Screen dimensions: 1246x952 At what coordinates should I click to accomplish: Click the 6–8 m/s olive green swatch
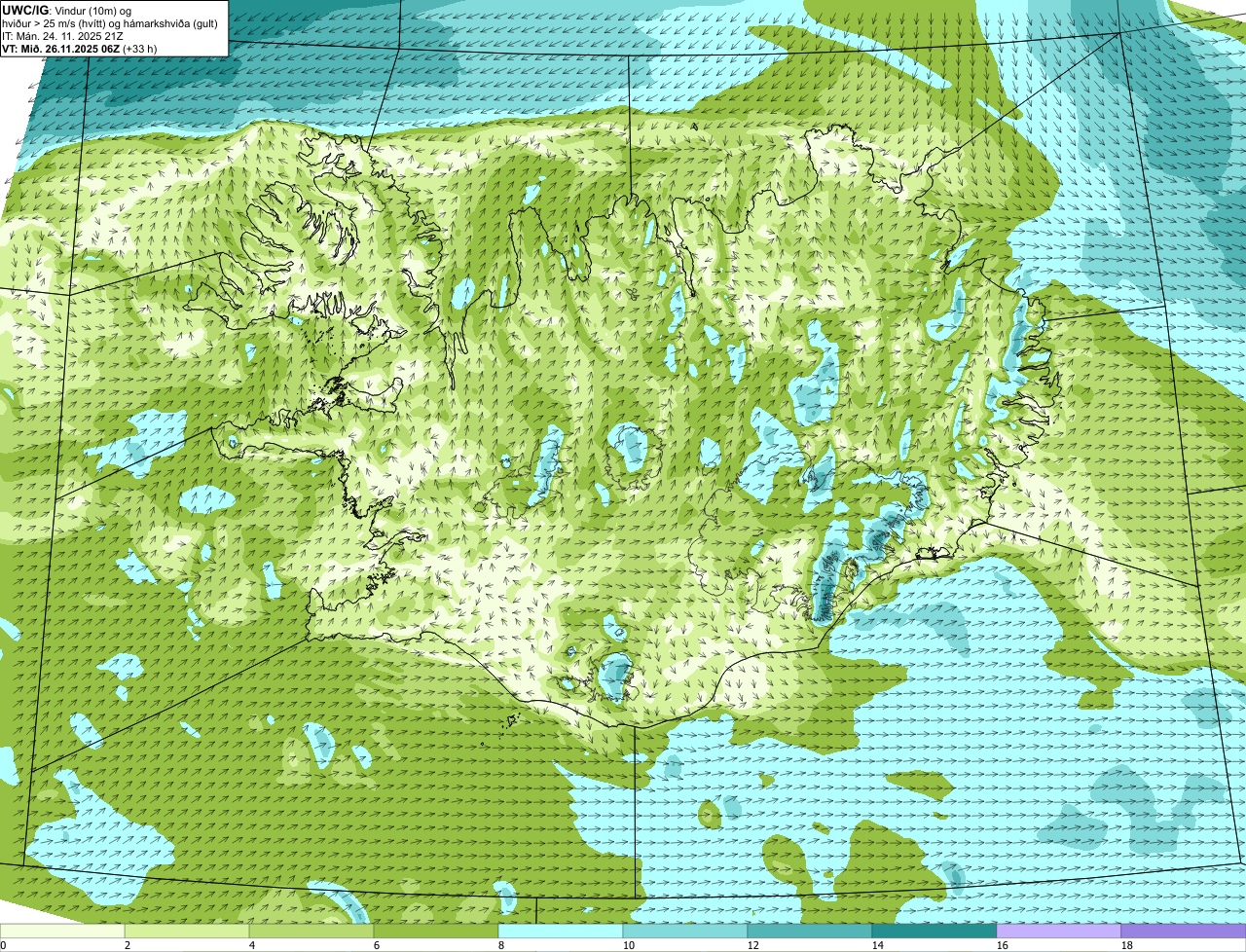pos(436,931)
